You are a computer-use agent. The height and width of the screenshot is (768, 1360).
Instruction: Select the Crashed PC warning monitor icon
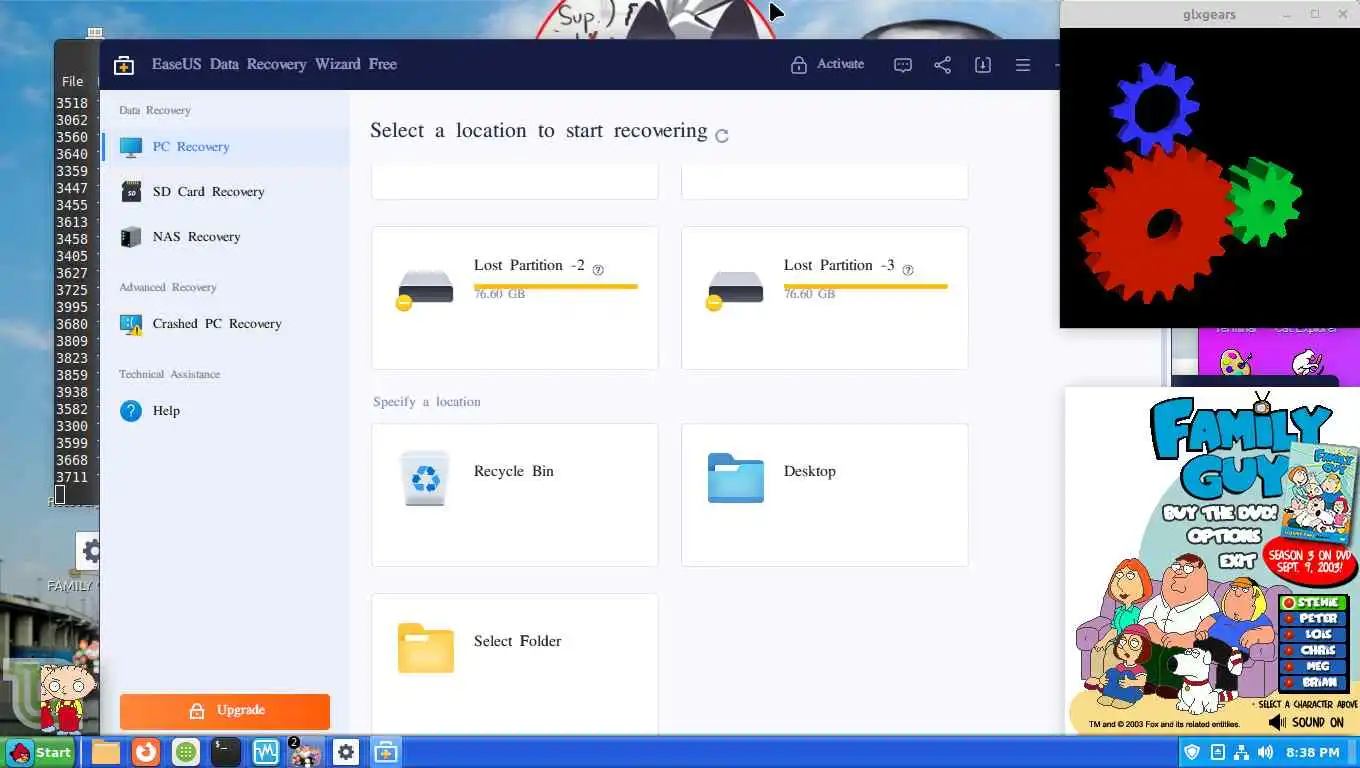pos(131,324)
